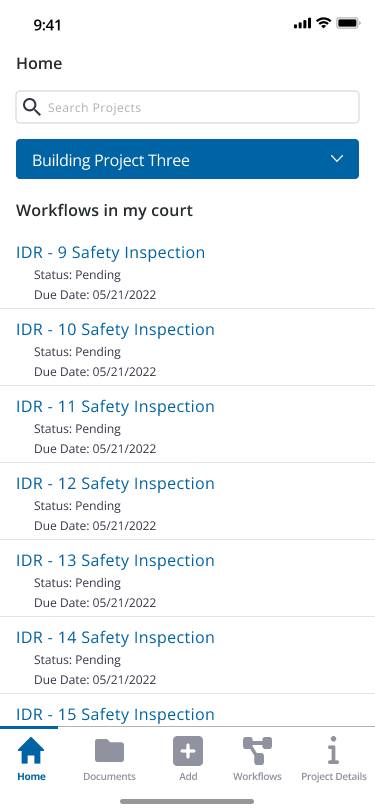Viewport: 375px width, 812px height.
Task: Tap the Add plus icon
Action: [x=188, y=751]
